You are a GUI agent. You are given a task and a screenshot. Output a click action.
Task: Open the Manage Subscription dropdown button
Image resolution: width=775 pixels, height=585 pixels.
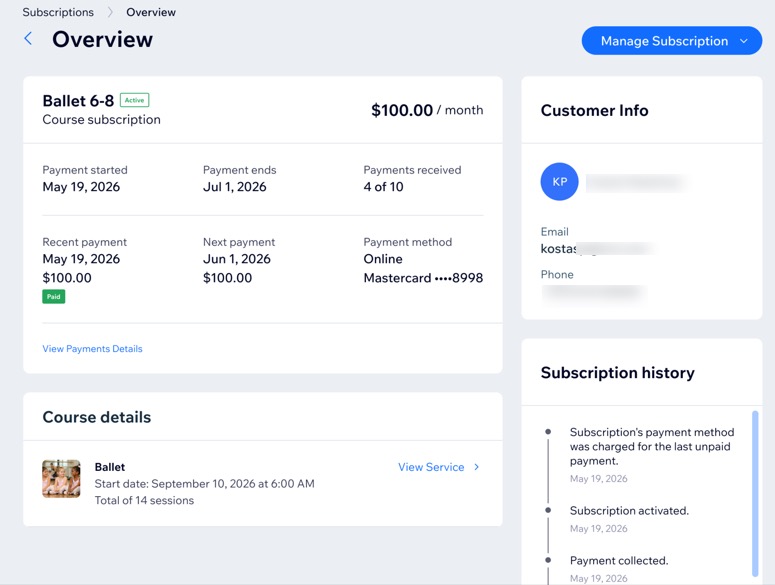[x=672, y=41]
